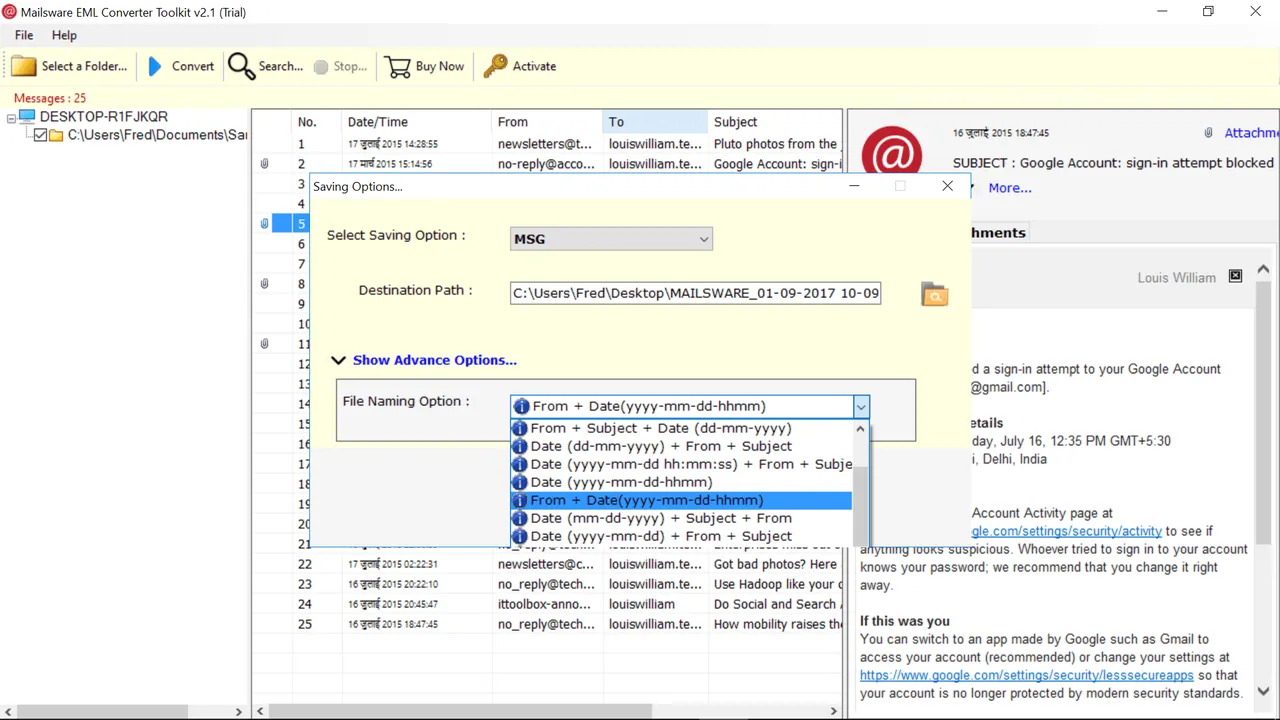Click the More... link in preview header

[1010, 188]
